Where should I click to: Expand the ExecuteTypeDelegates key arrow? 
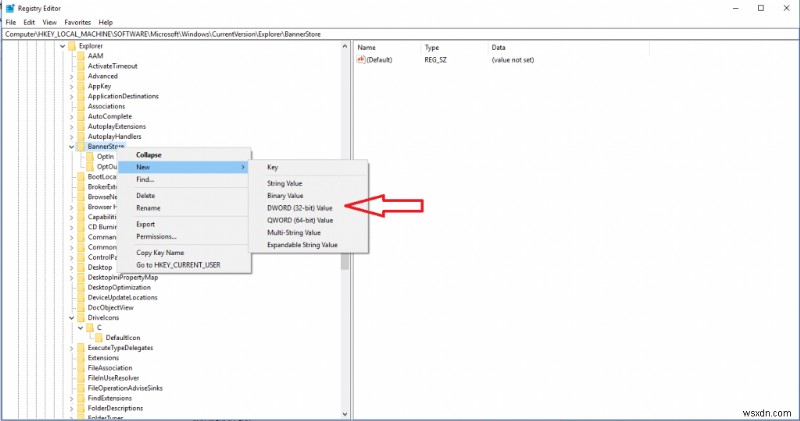[71, 348]
